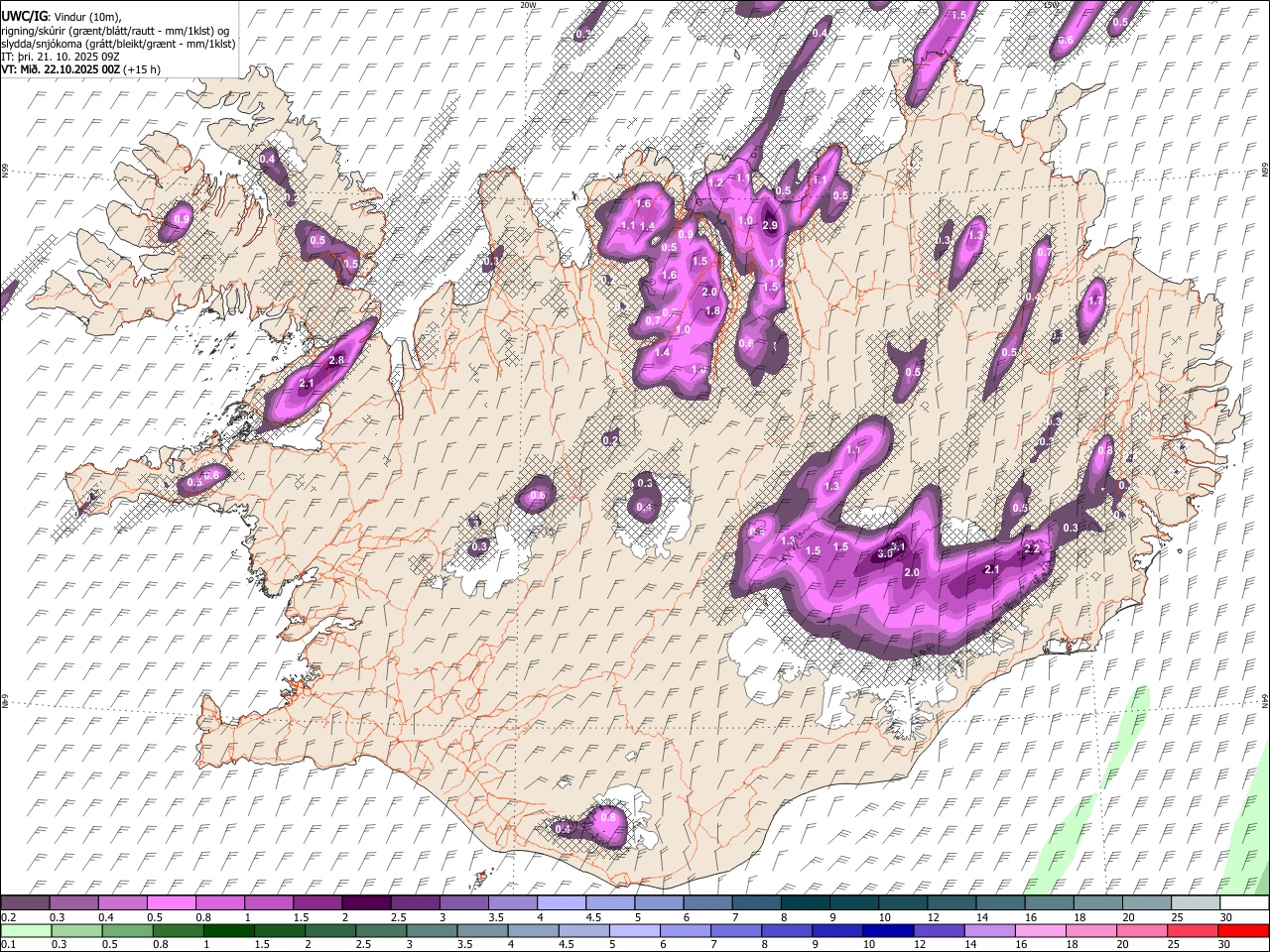Click the bottom-row lavender swatch labeled 14
Image resolution: width=1270 pixels, height=952 pixels.
[989, 931]
